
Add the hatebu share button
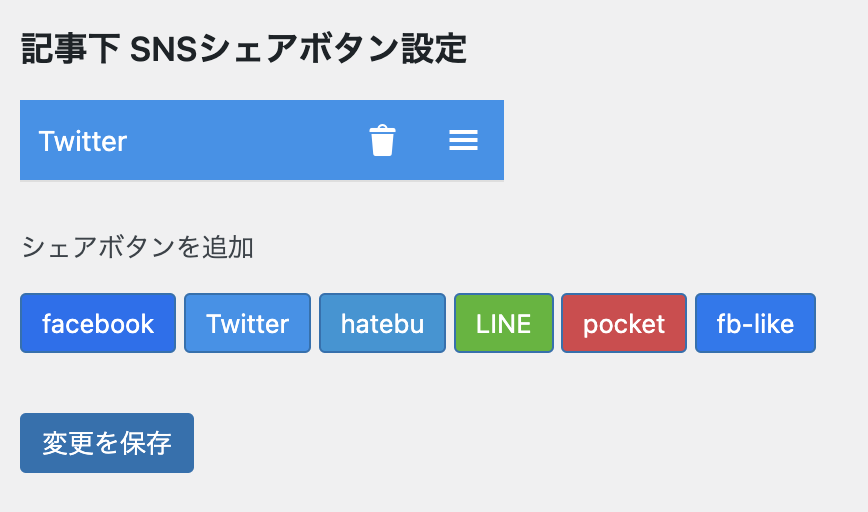point(382,323)
